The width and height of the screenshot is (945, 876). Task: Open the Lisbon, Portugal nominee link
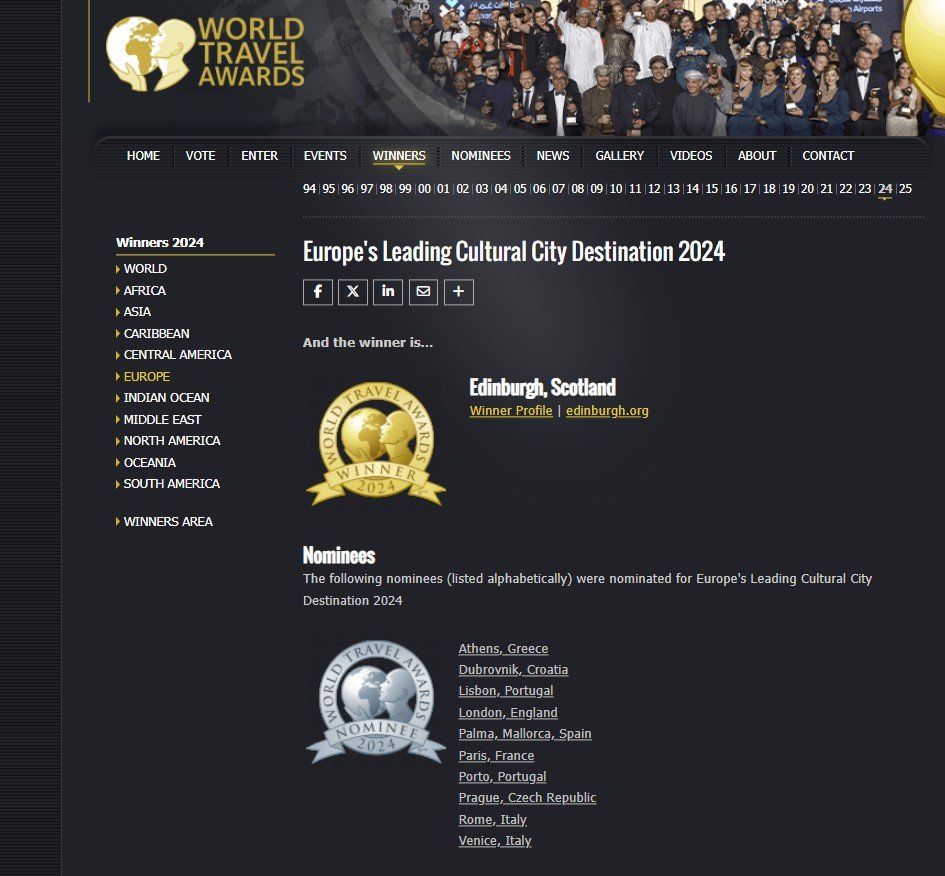pos(506,690)
